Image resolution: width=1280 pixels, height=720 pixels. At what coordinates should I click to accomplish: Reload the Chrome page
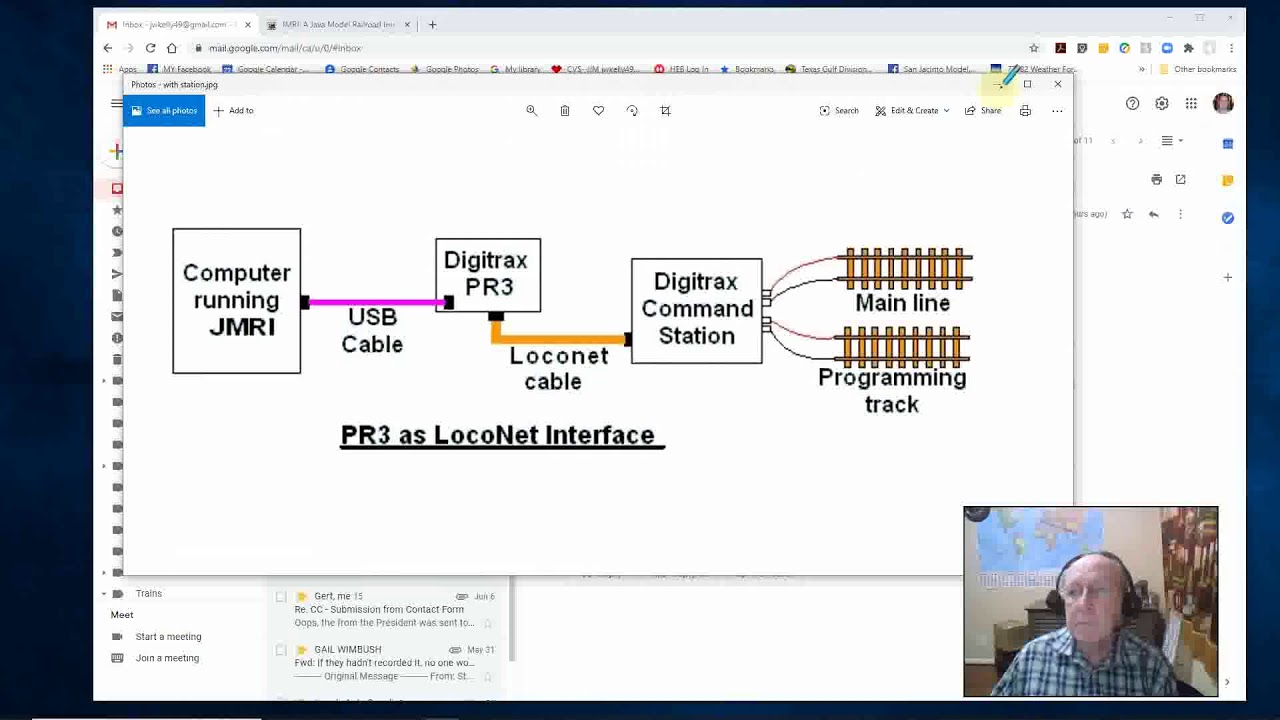click(x=150, y=48)
